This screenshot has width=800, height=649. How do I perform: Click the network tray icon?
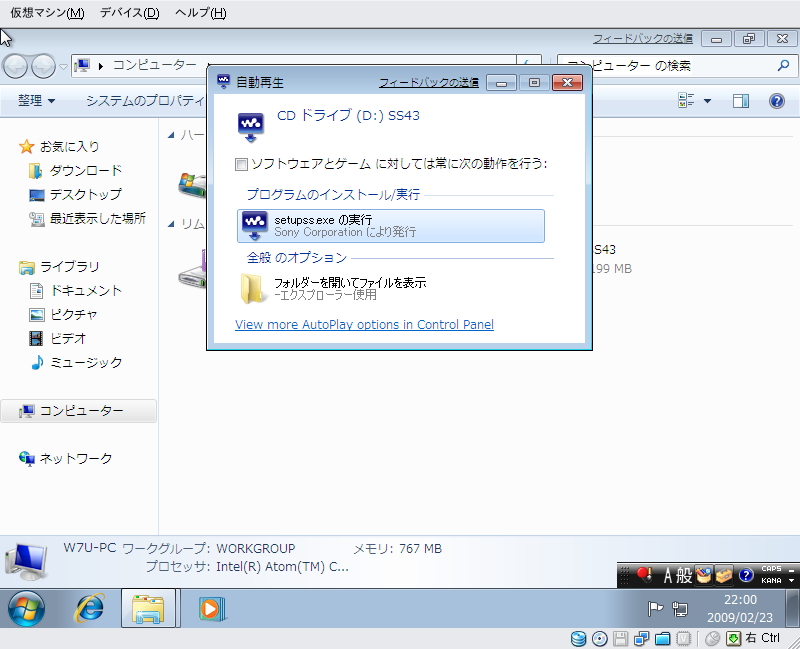680,609
